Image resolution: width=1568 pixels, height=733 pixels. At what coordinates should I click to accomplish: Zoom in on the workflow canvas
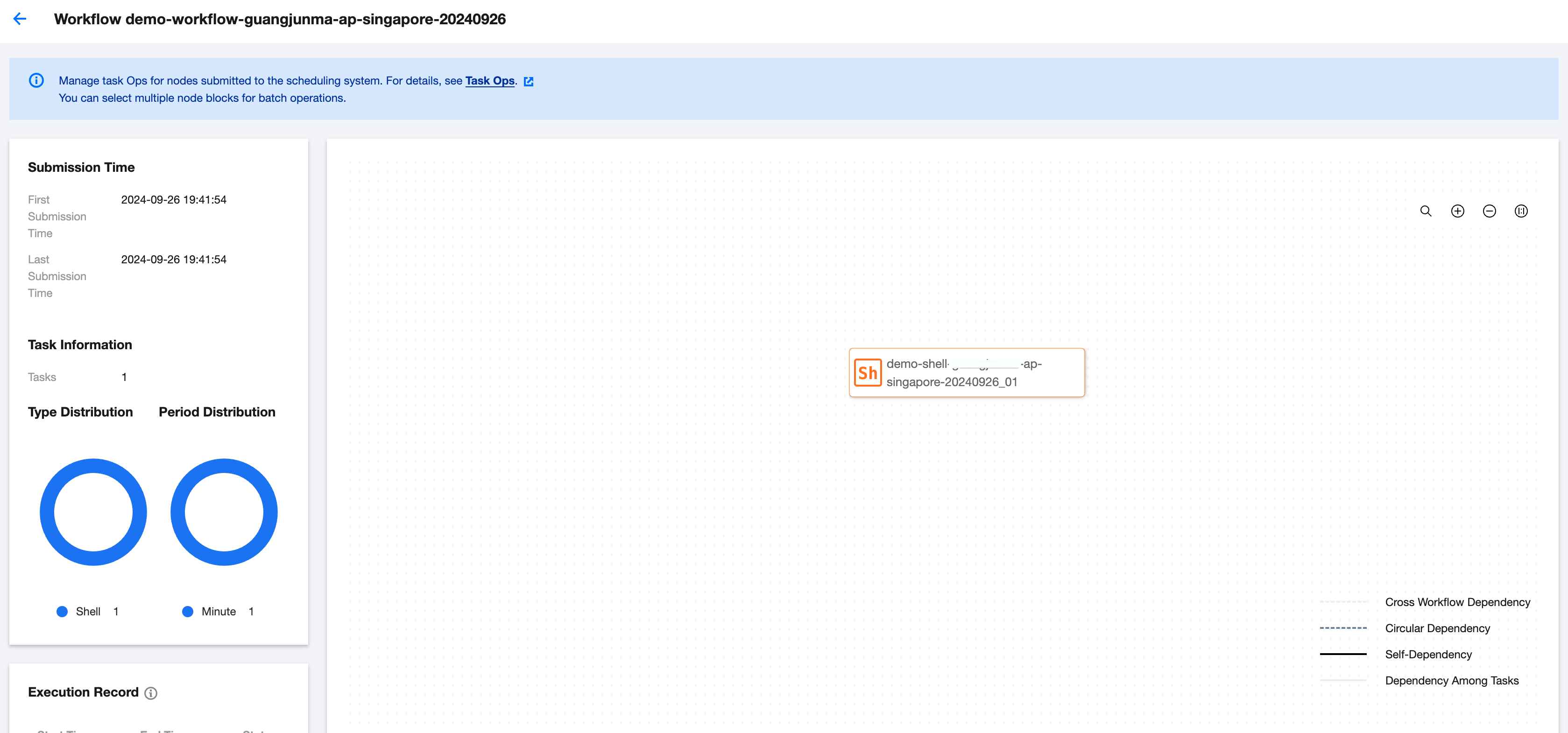(x=1457, y=211)
